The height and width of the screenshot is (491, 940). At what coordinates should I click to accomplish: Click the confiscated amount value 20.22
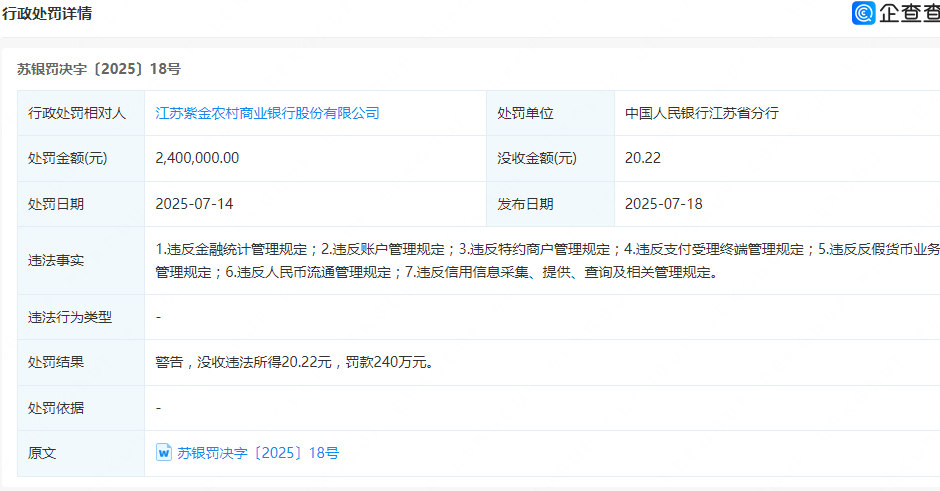(642, 158)
